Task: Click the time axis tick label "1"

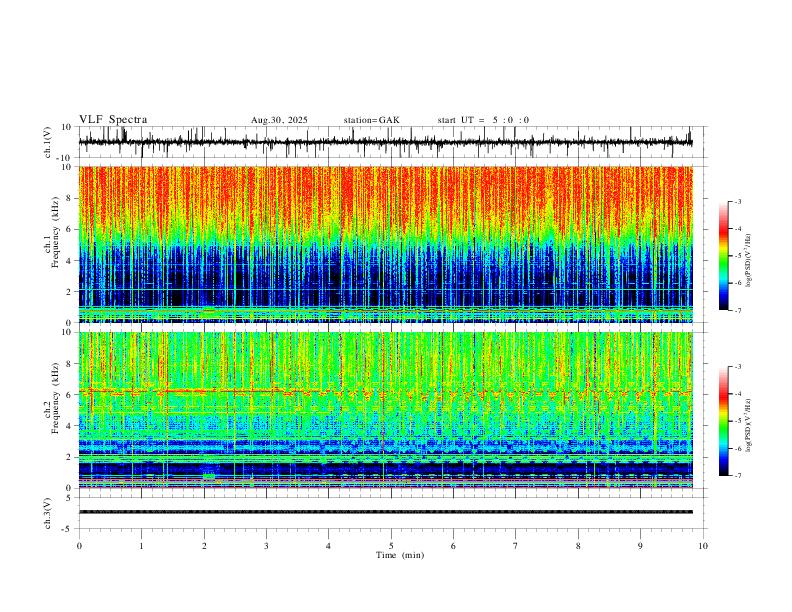Action: (141, 546)
